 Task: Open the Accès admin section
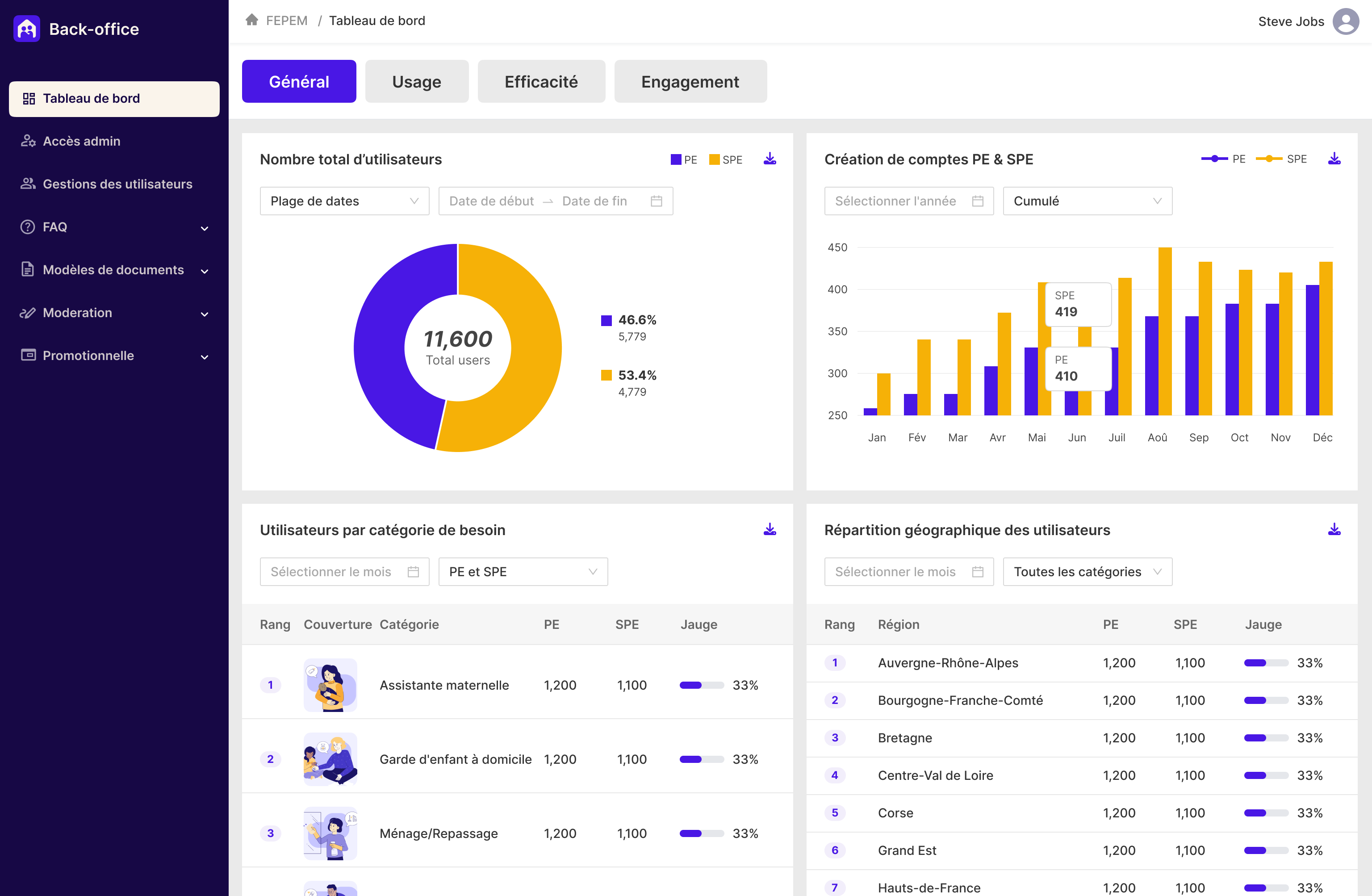click(81, 141)
